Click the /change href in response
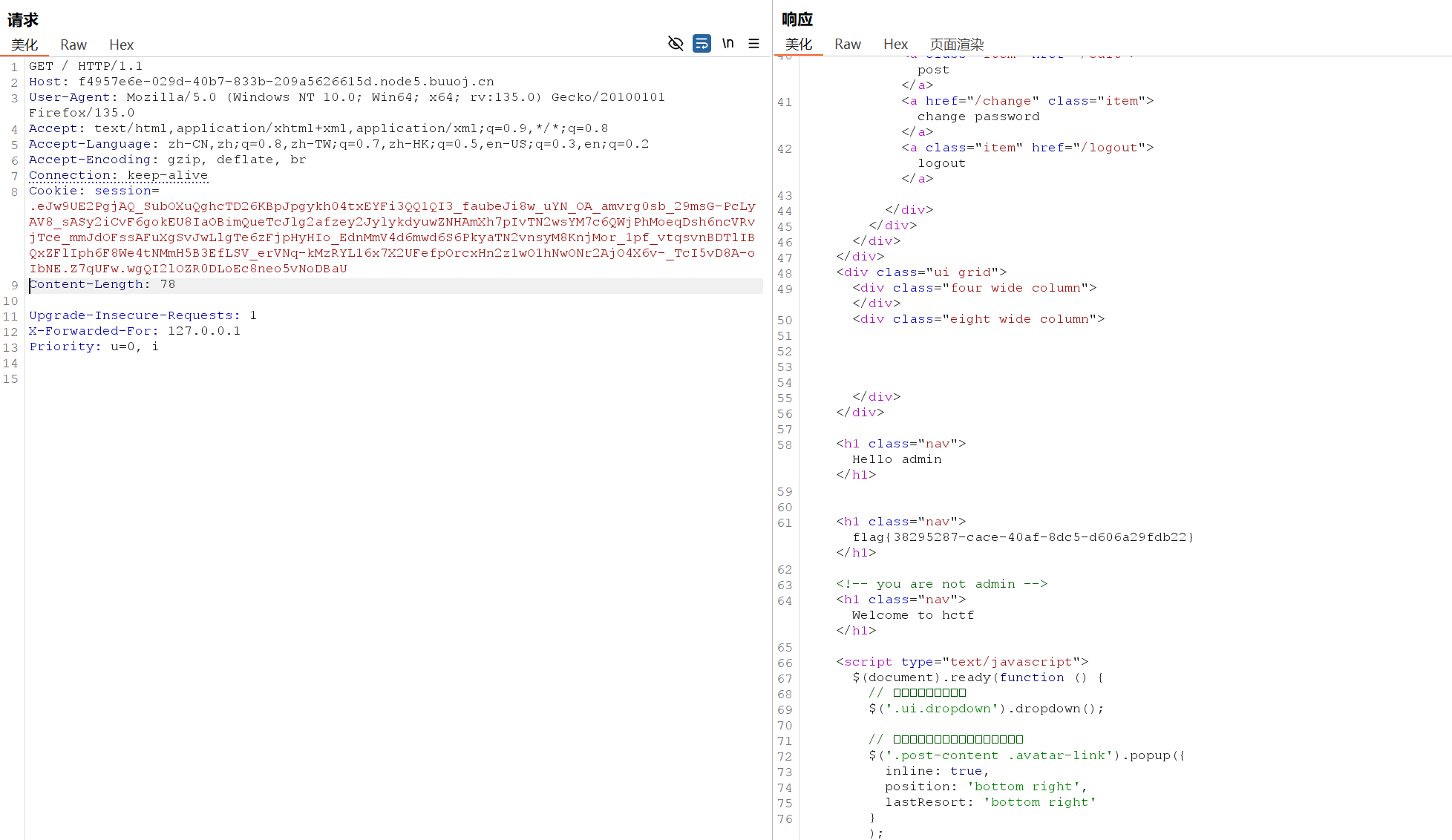Screen dimensions: 1452x840 [x=1002, y=101]
